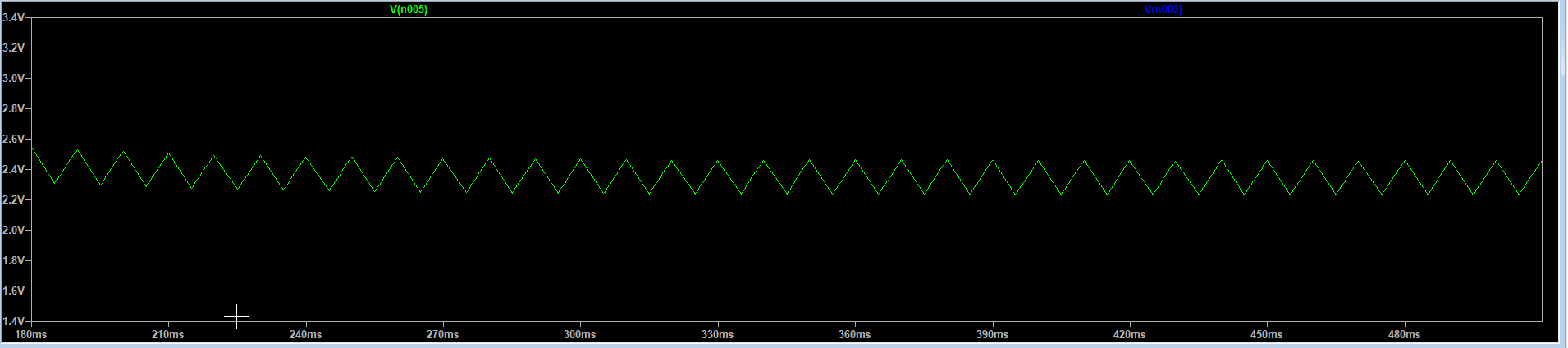1568x348 pixels.
Task: Select the 480ms time axis label
Action: 1404,334
